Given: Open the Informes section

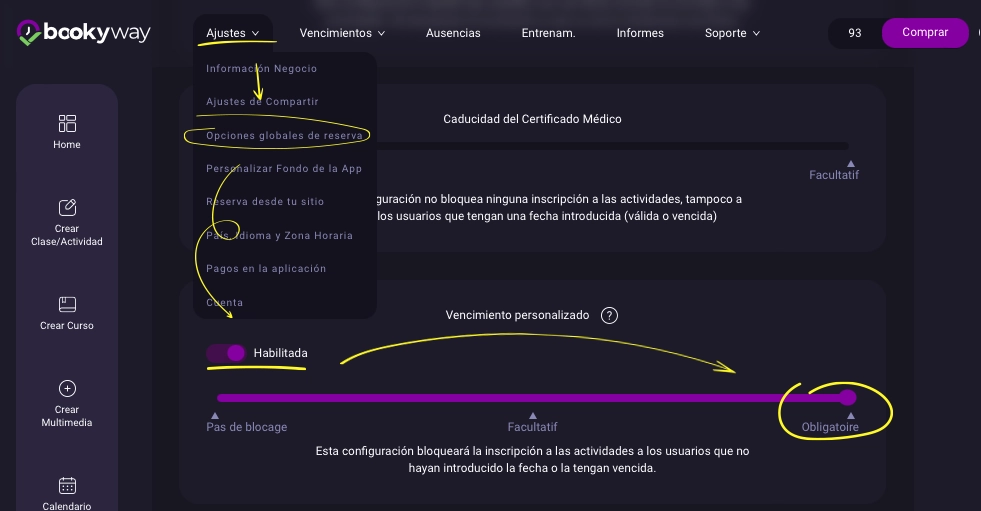Looking at the screenshot, I should [x=640, y=33].
